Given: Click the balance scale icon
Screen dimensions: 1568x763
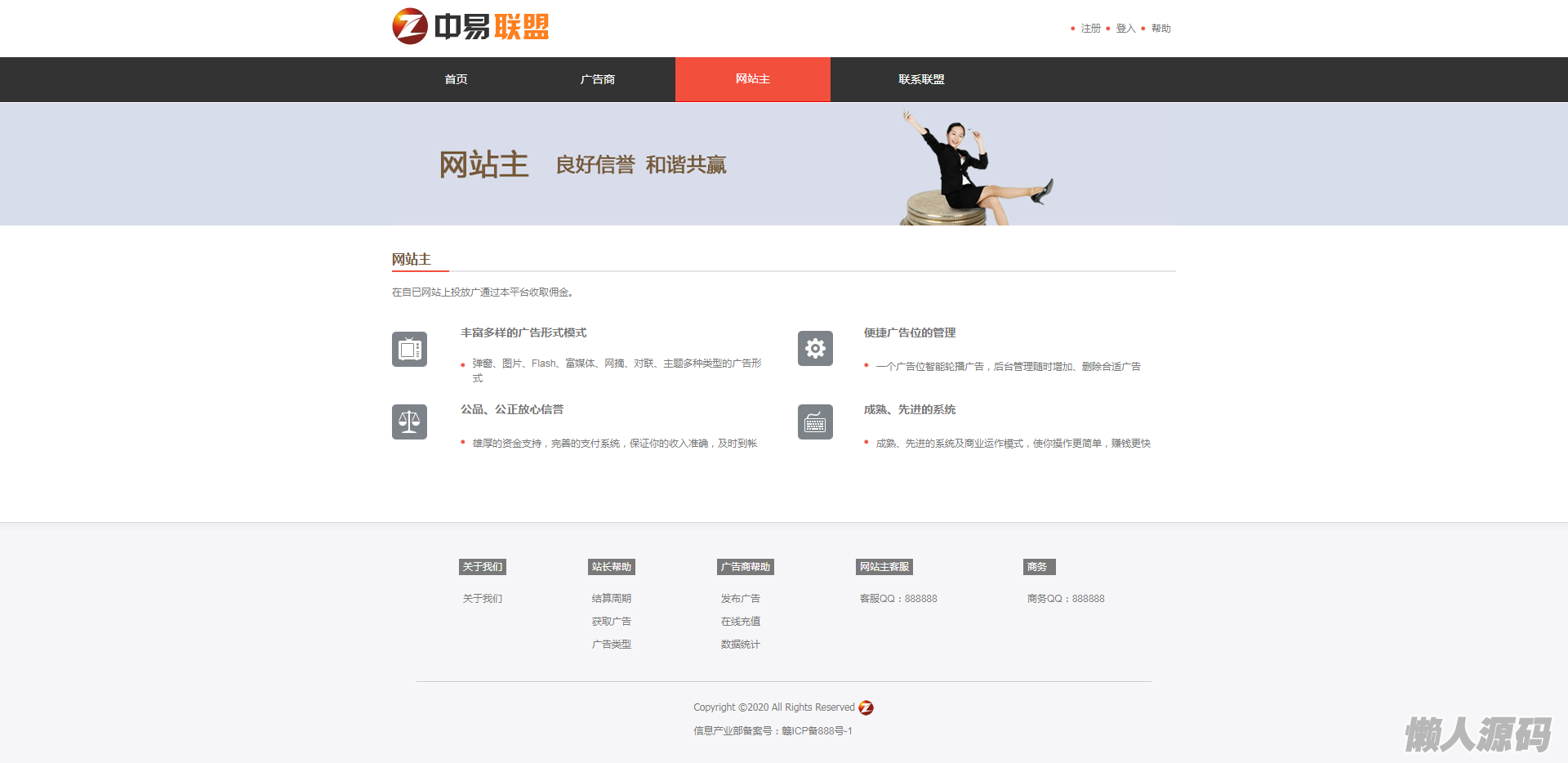Looking at the screenshot, I should click(409, 422).
